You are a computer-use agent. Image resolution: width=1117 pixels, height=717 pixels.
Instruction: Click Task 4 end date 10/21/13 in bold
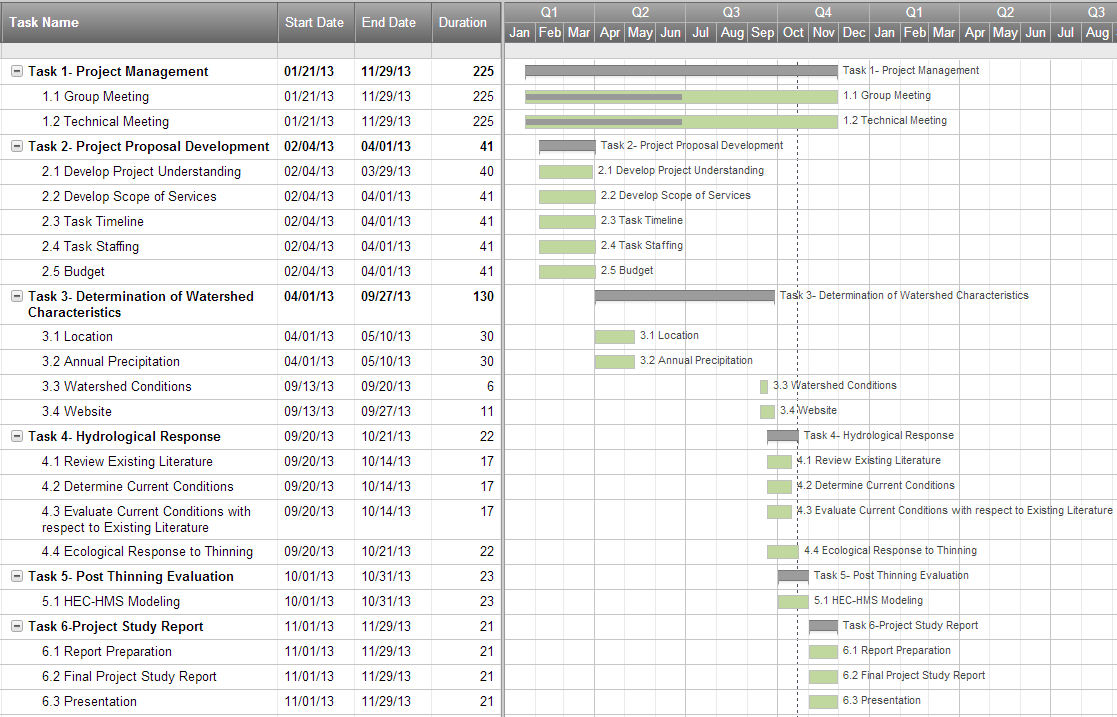385,436
